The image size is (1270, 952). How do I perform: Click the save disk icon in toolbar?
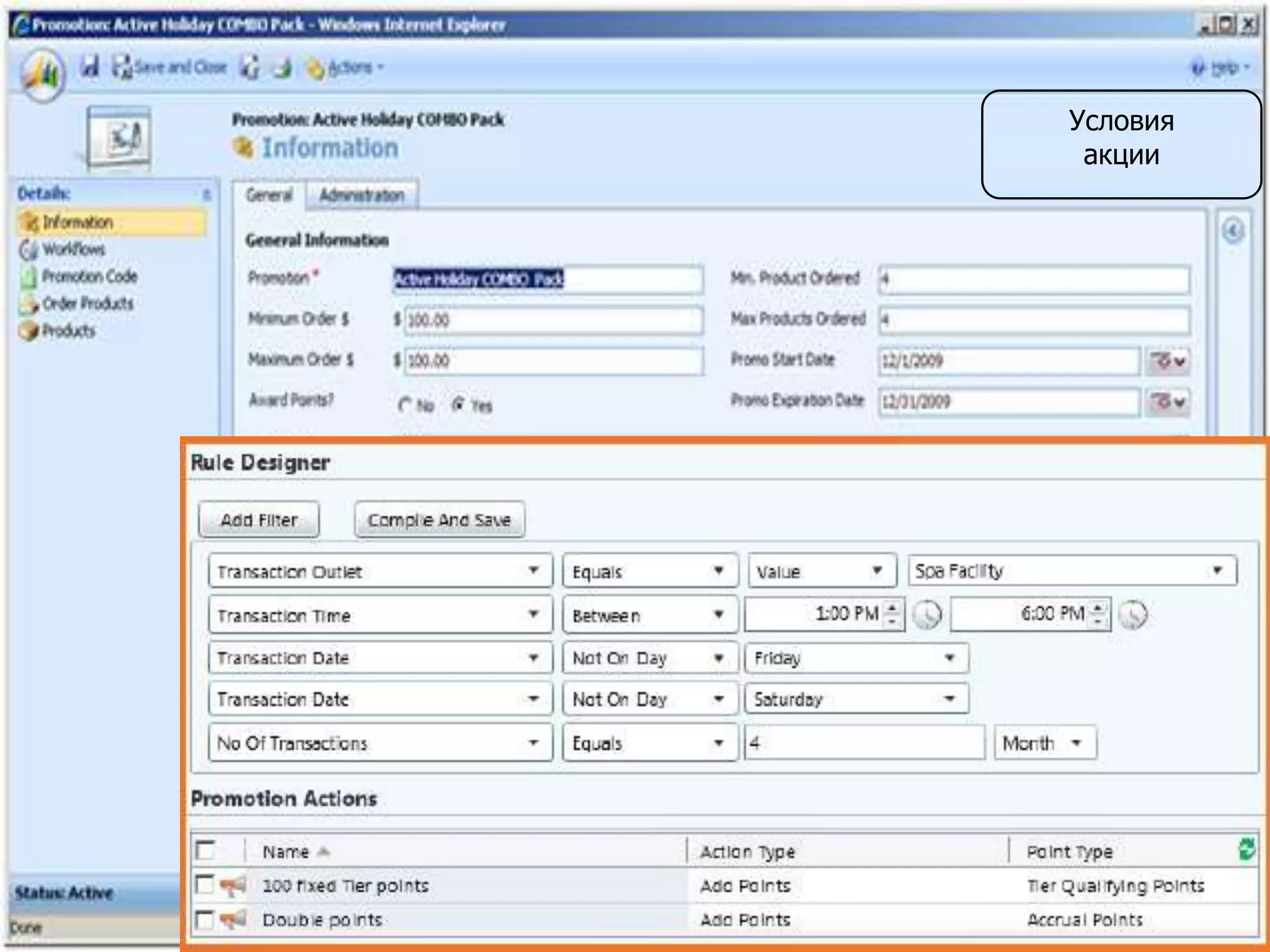pyautogui.click(x=91, y=66)
